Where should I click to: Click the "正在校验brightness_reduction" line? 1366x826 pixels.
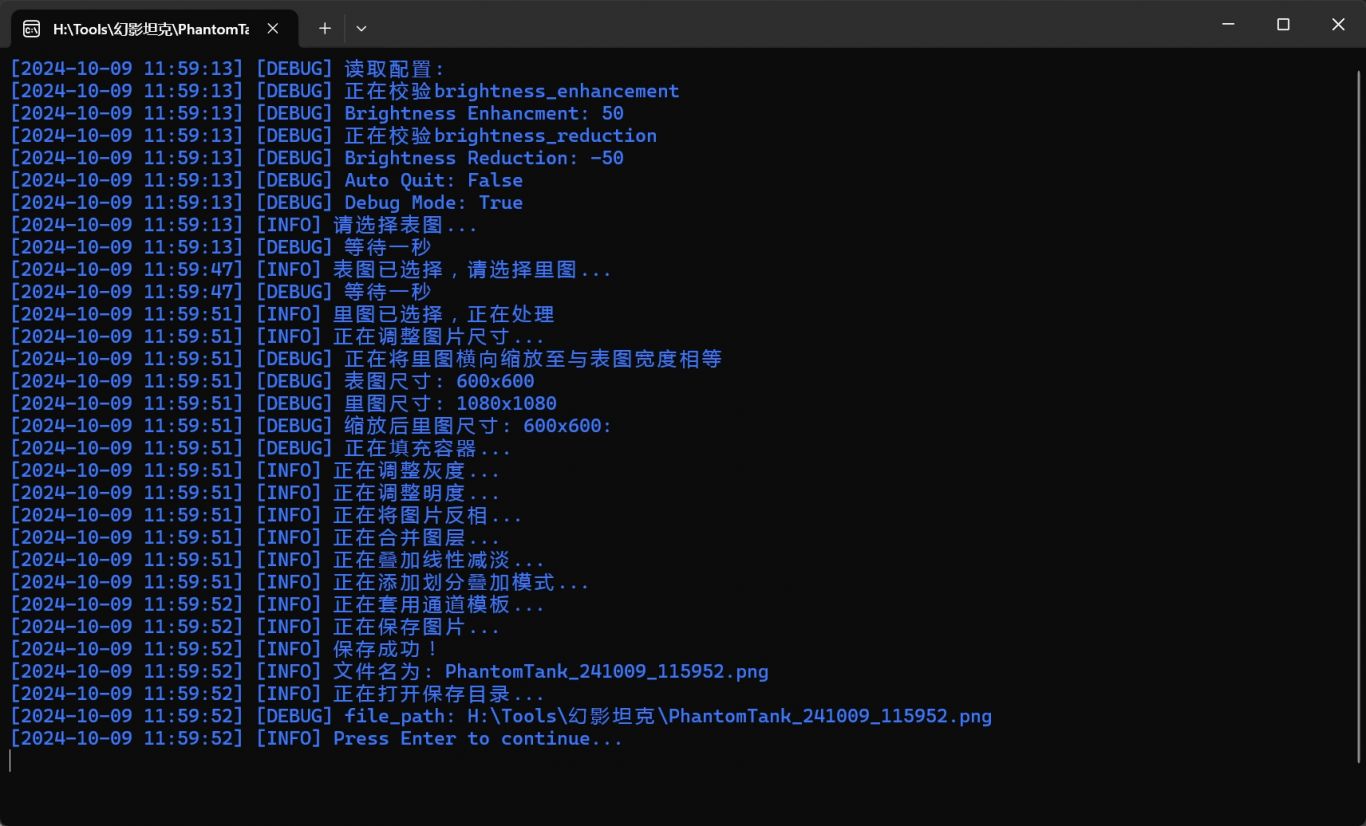click(334, 136)
